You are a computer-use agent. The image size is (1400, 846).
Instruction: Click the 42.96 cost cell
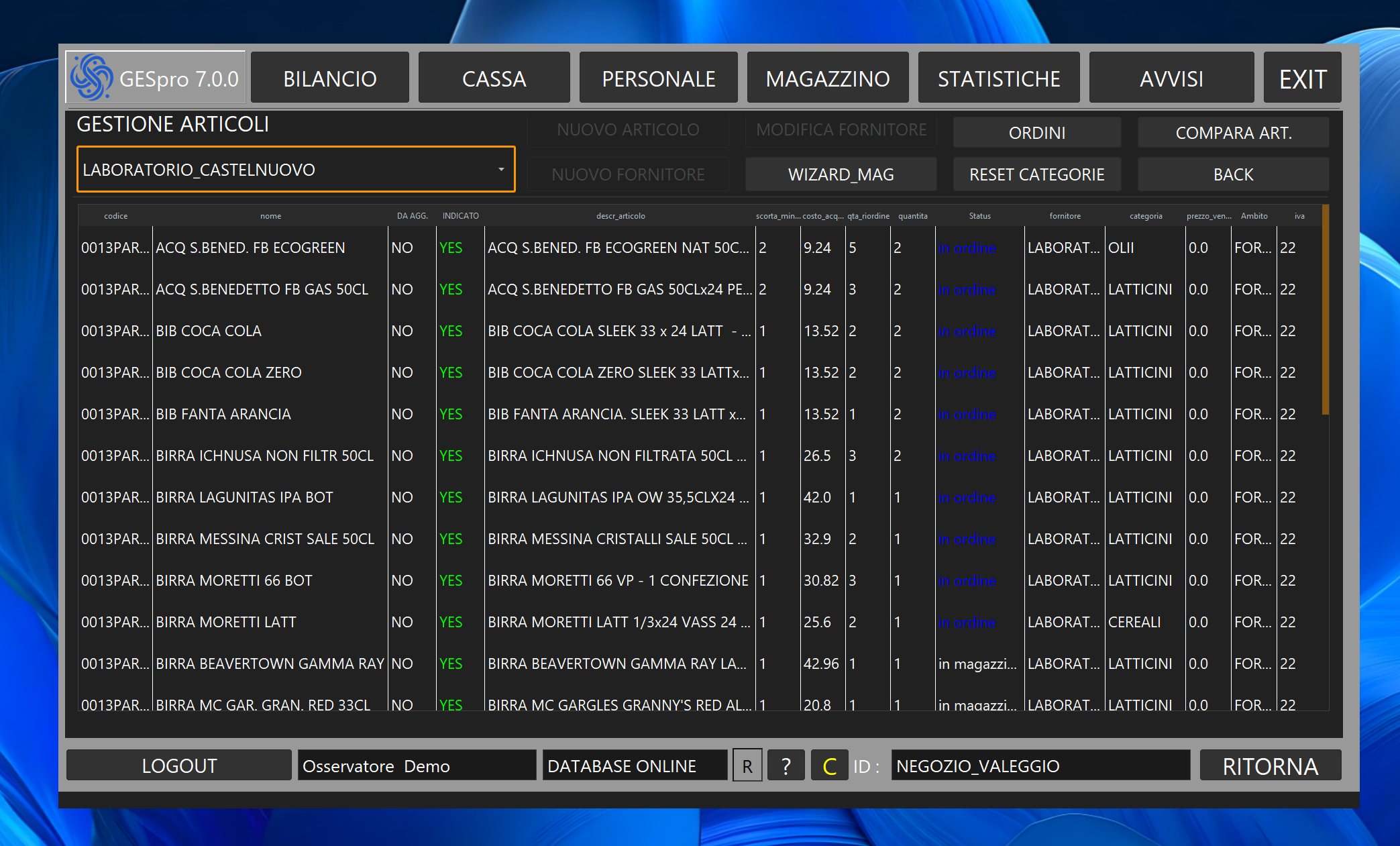pyautogui.click(x=822, y=664)
